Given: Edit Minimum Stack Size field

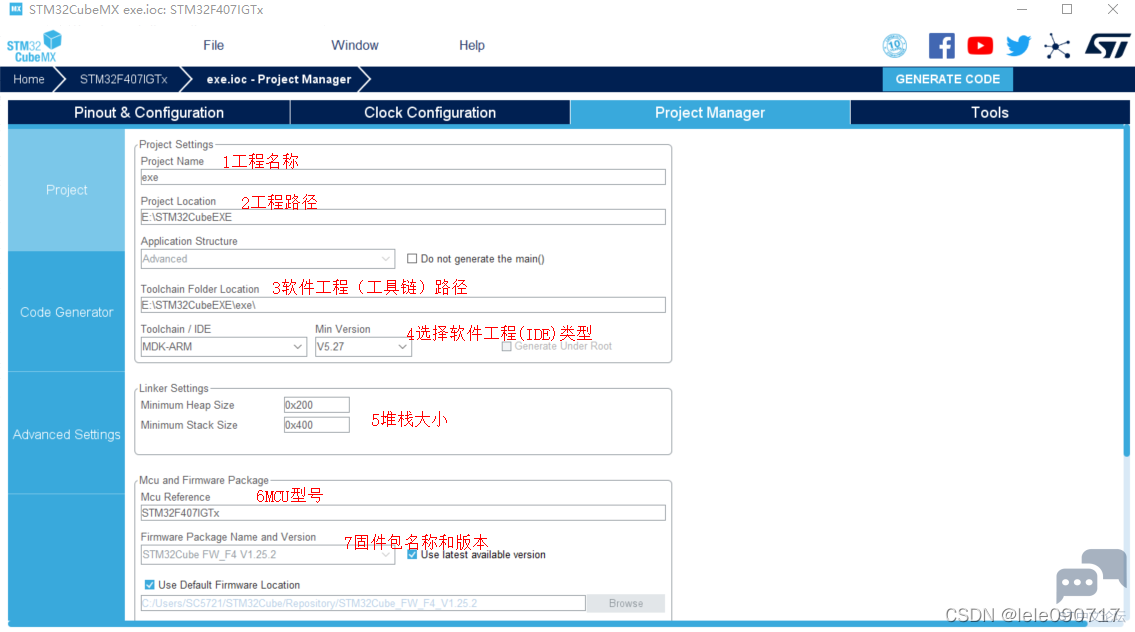Looking at the screenshot, I should 316,425.
